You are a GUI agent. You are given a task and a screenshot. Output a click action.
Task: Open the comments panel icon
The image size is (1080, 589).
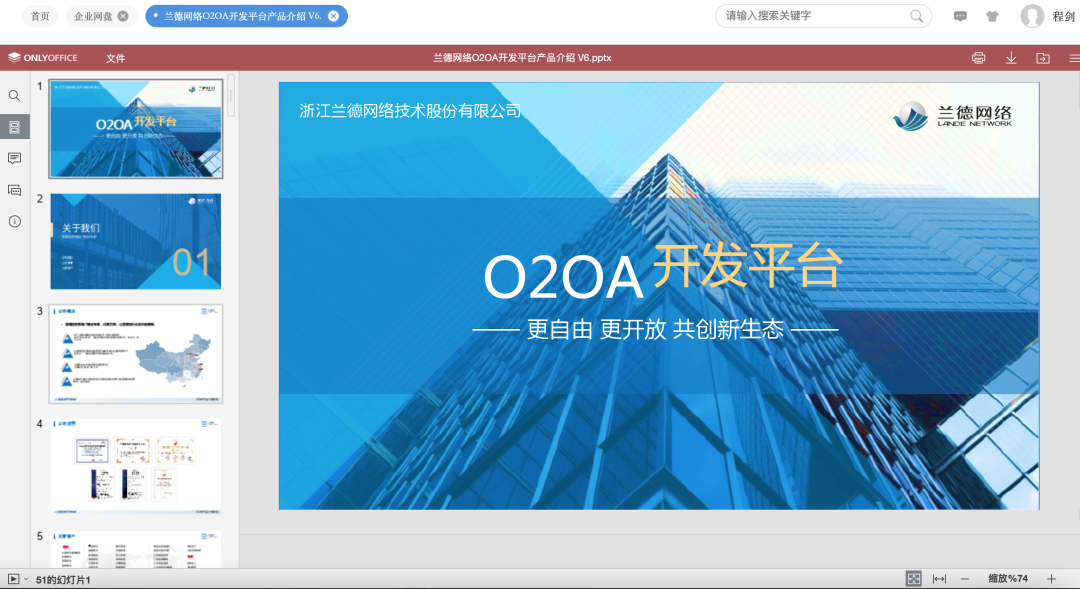click(x=14, y=158)
